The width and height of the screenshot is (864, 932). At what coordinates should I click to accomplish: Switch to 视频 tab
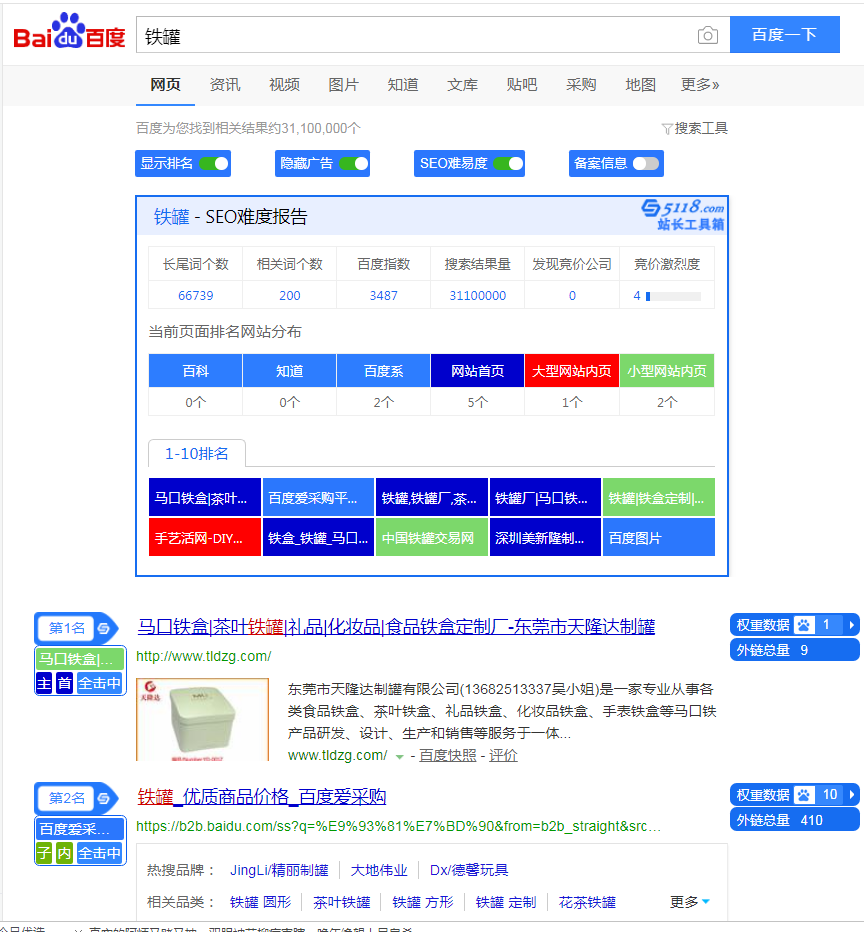pos(284,84)
